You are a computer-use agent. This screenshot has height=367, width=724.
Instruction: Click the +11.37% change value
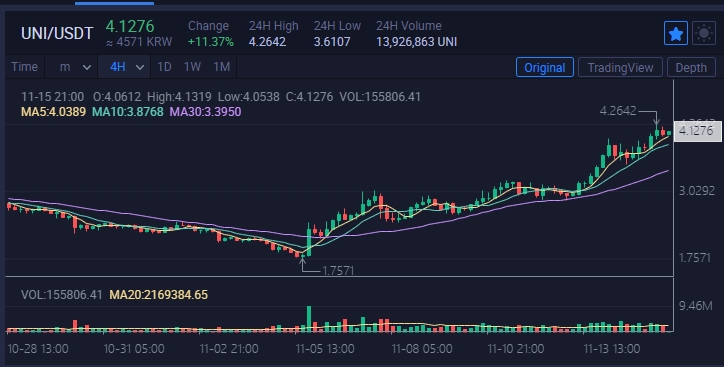211,42
